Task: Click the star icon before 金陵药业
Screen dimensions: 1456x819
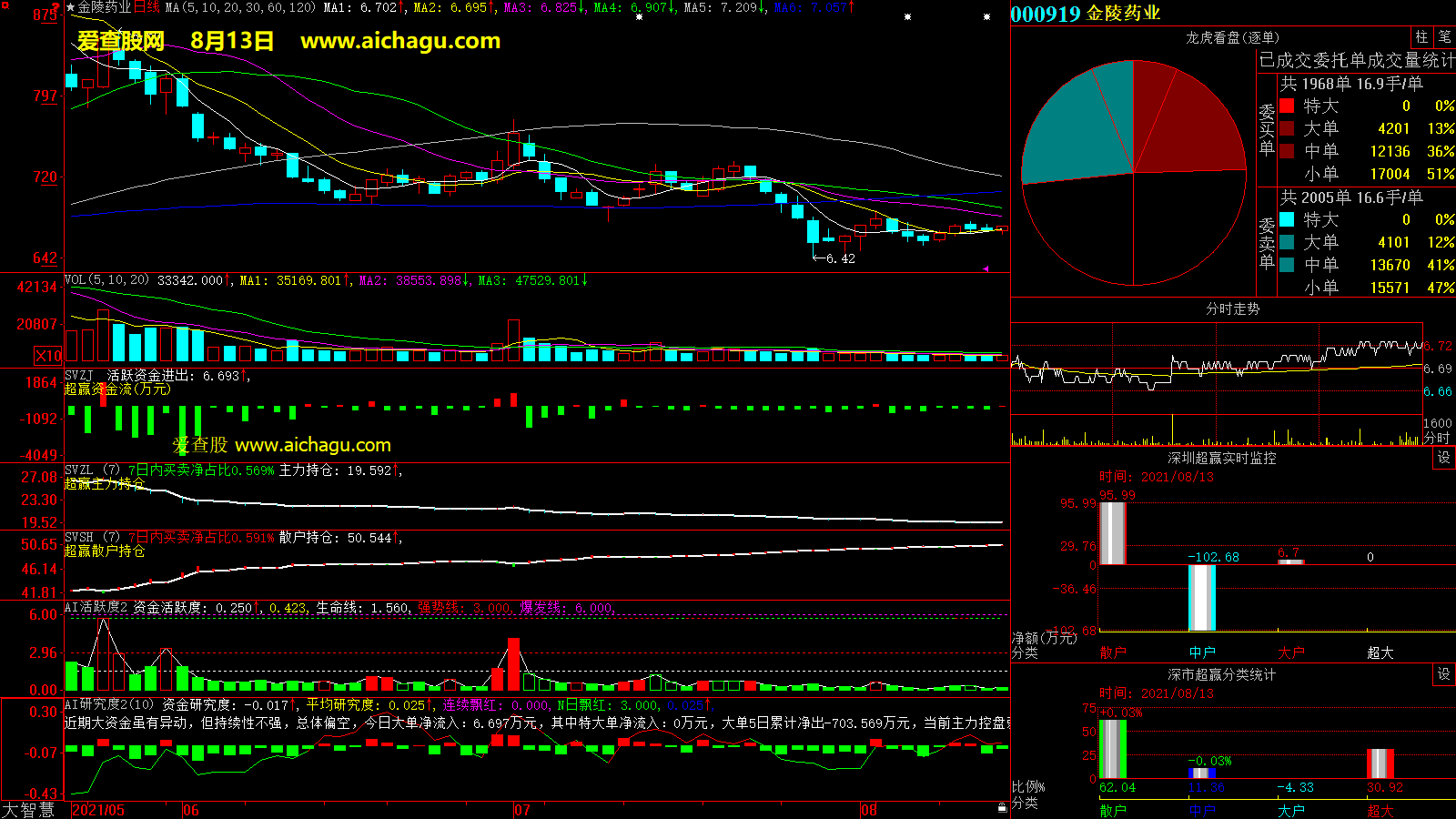Action: (x=70, y=7)
